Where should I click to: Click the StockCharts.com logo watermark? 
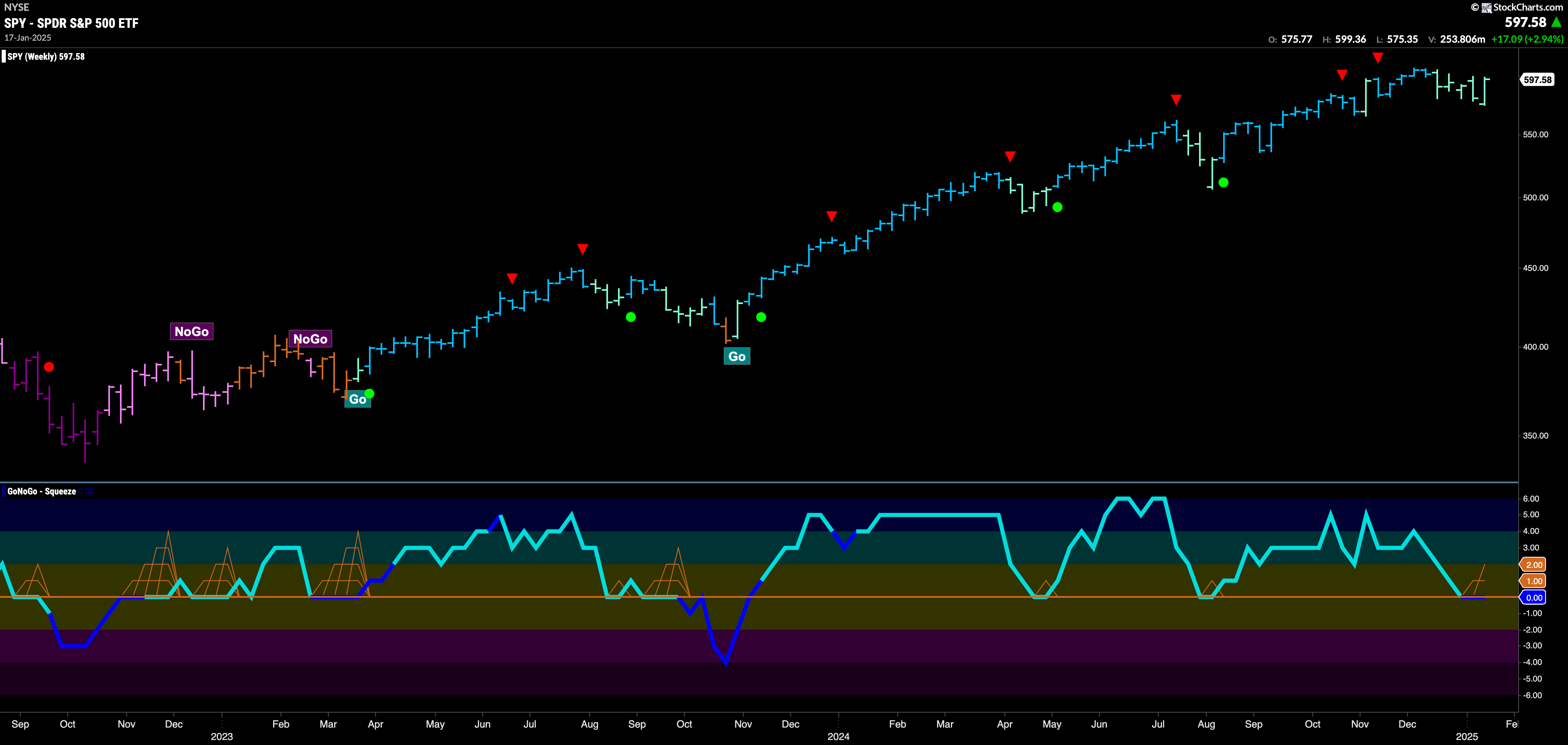click(x=1517, y=7)
